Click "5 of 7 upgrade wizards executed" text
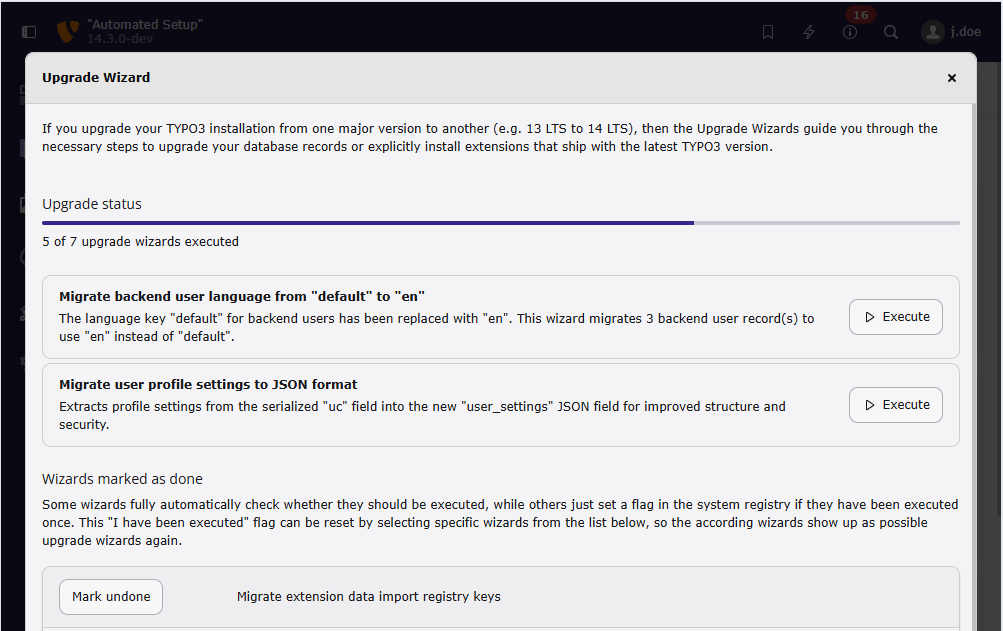This screenshot has width=1003, height=631. (140, 242)
